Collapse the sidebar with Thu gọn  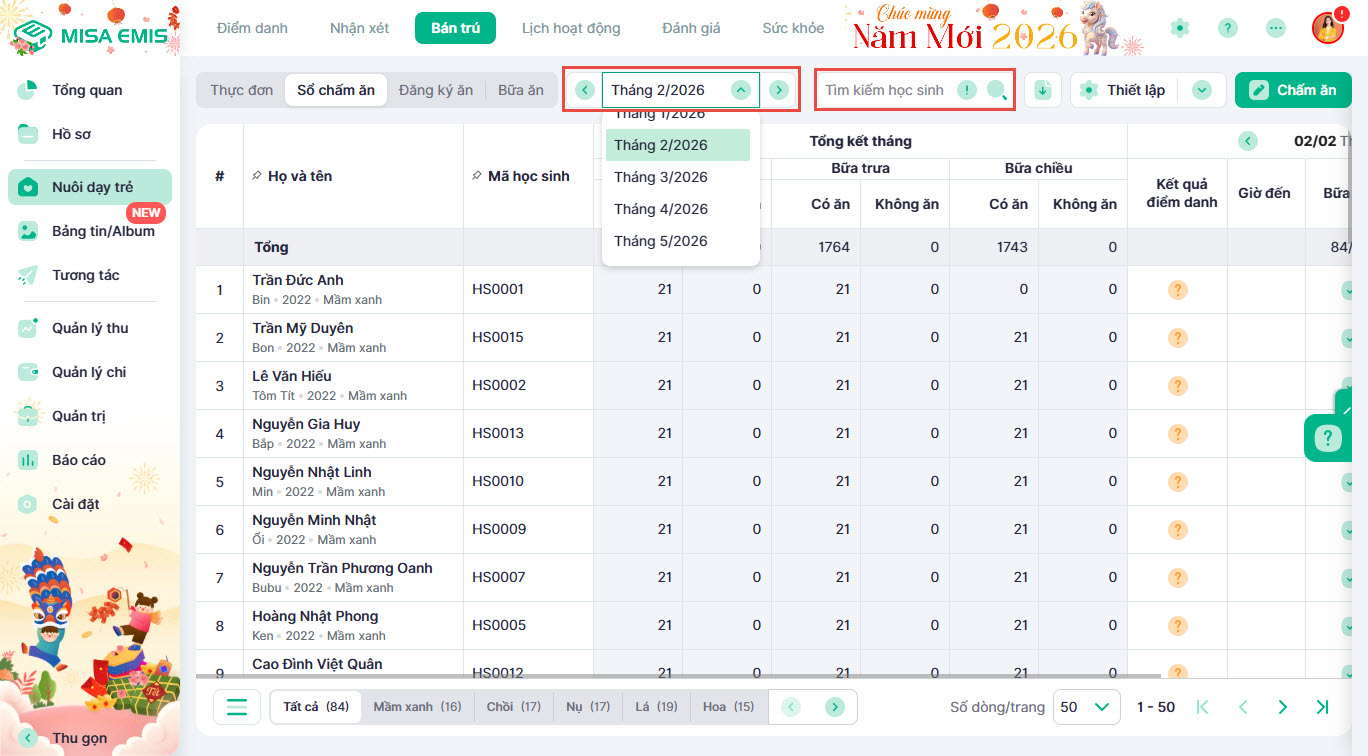pyautogui.click(x=78, y=738)
